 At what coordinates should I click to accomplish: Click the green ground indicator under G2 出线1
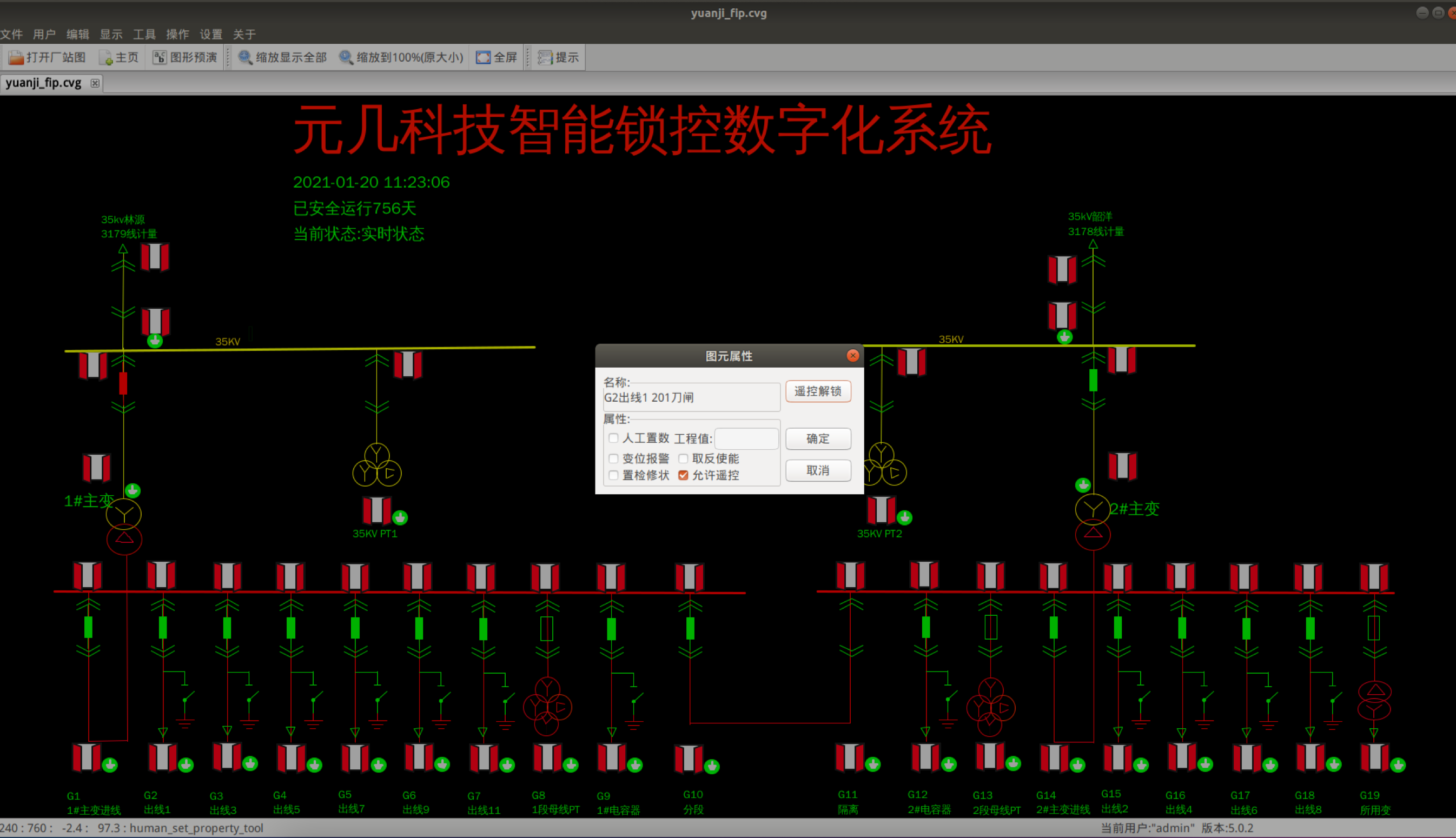(x=186, y=765)
